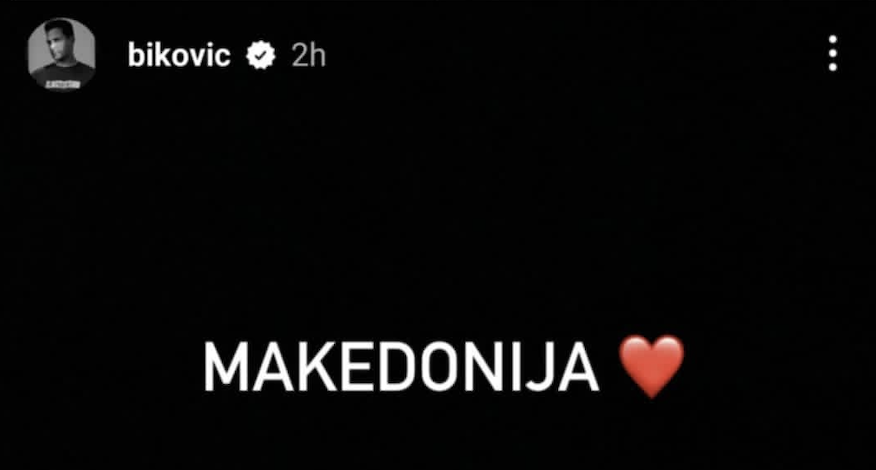
Task: Open the overflow dots beside the story header
Action: click(x=832, y=54)
